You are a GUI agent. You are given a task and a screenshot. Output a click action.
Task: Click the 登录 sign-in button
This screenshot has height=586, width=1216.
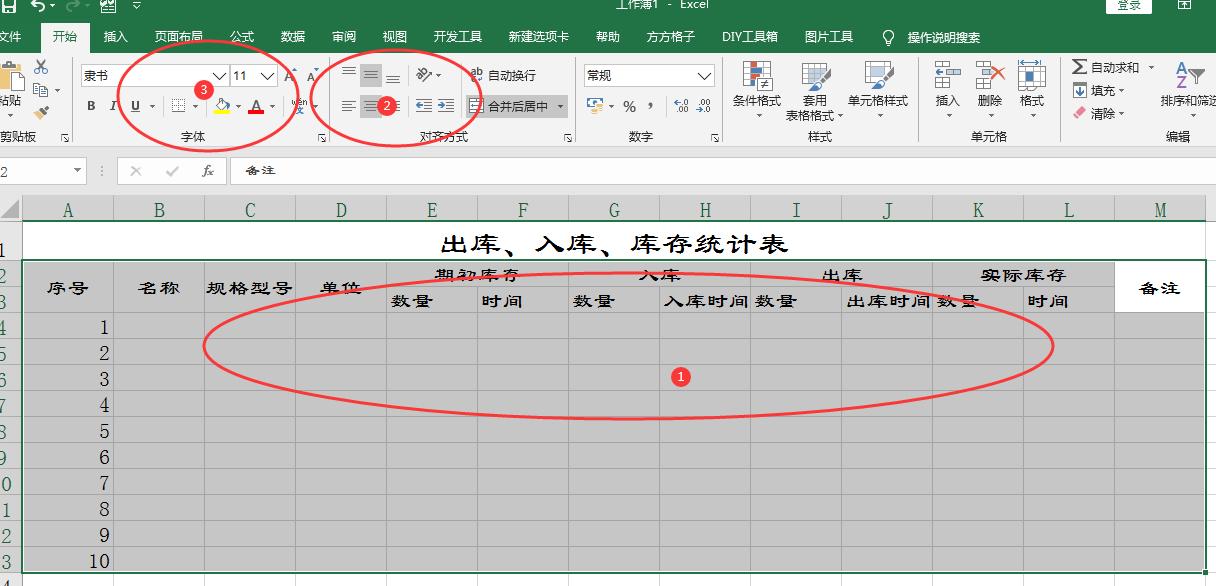click(1131, 4)
